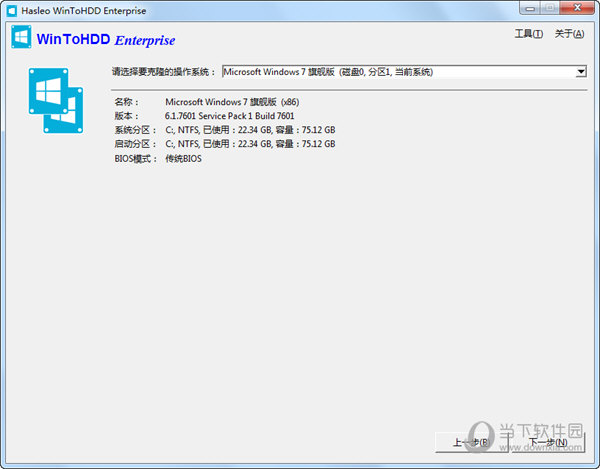Click the WinToHDD logo icon in header

click(x=21, y=37)
